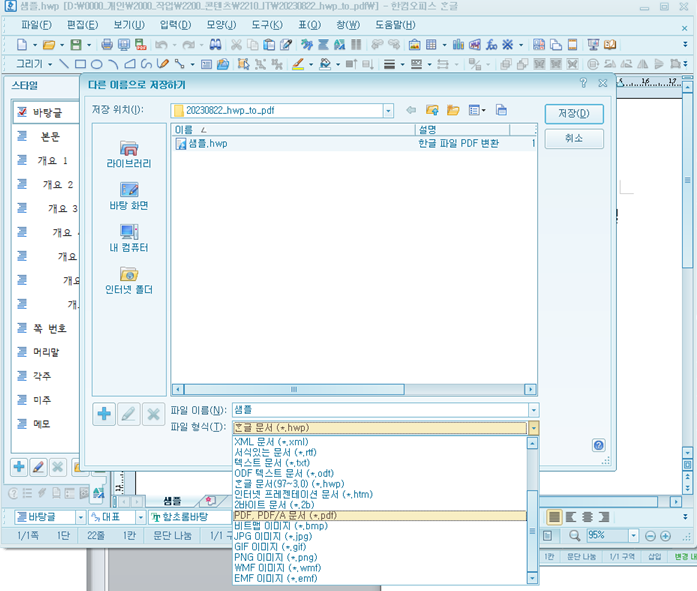Open the 파일(F) menu
This screenshot has height=591, width=697.
[x=36, y=25]
